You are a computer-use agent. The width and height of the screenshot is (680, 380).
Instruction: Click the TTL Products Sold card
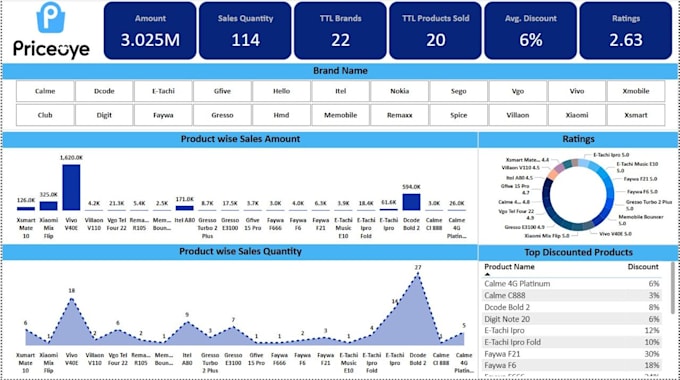(x=435, y=30)
